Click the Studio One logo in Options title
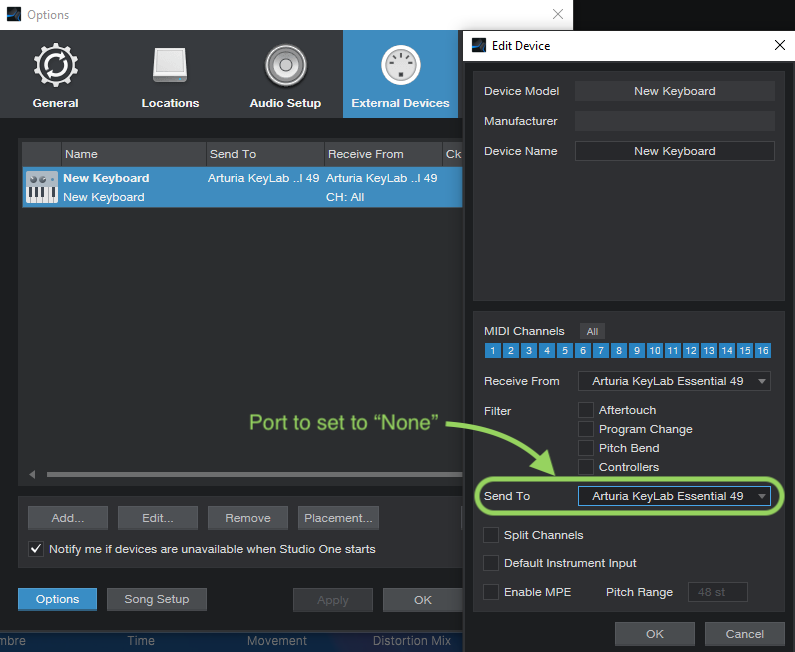This screenshot has height=652, width=795. 14,14
